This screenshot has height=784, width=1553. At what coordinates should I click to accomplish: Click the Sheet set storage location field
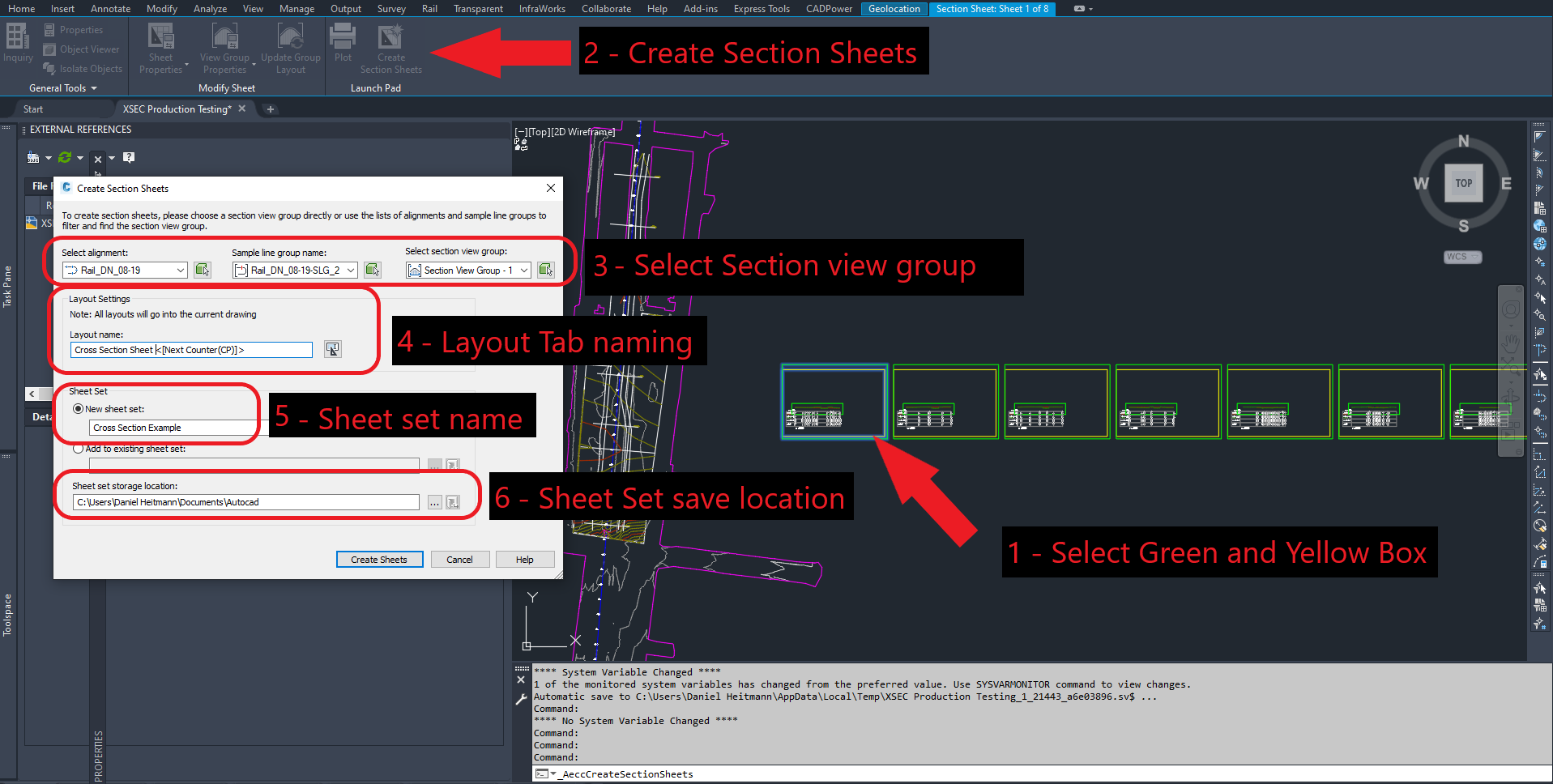point(246,502)
